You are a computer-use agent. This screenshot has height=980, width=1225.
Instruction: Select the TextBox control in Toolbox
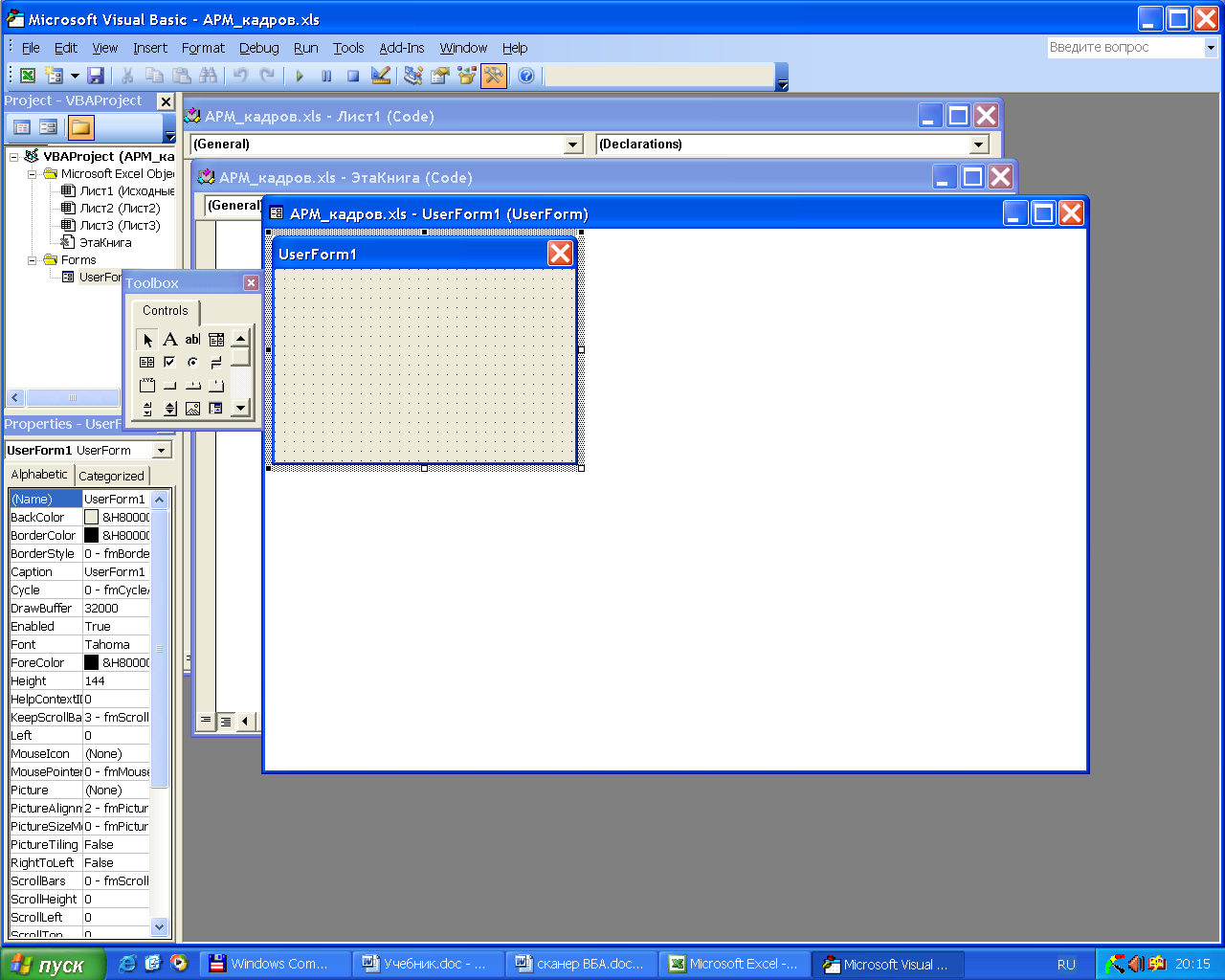pyautogui.click(x=192, y=339)
